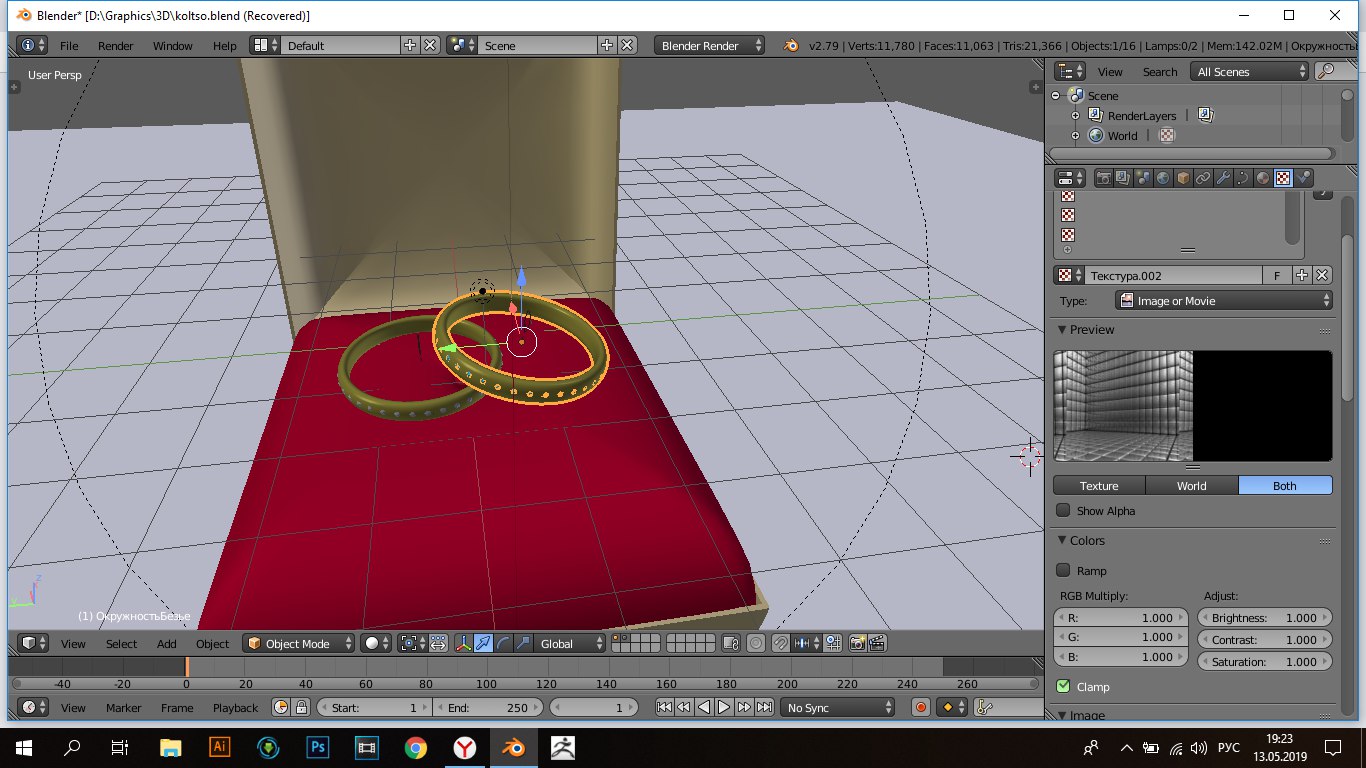Click the manipulate center points icon
Image resolution: width=1366 pixels, height=768 pixels.
(438, 643)
